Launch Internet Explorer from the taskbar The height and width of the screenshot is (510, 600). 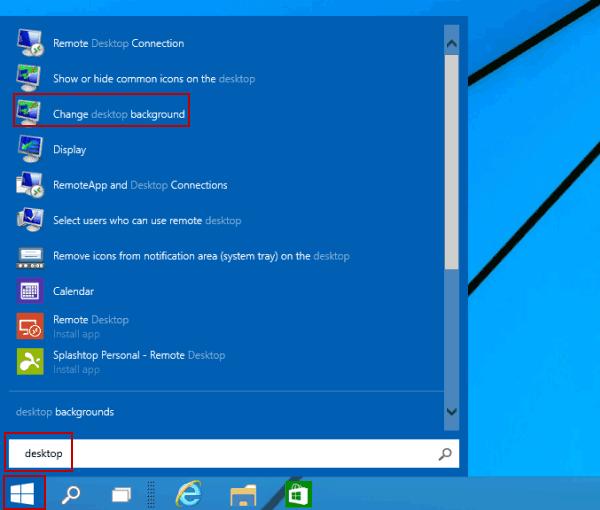[x=188, y=493]
